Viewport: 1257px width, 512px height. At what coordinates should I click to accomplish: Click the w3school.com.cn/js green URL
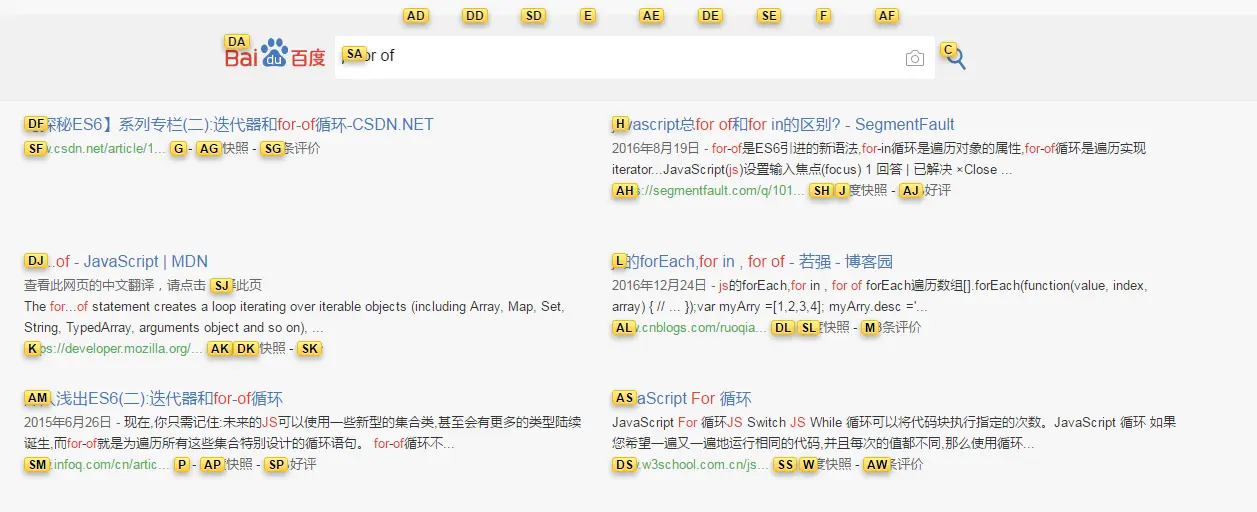691,465
